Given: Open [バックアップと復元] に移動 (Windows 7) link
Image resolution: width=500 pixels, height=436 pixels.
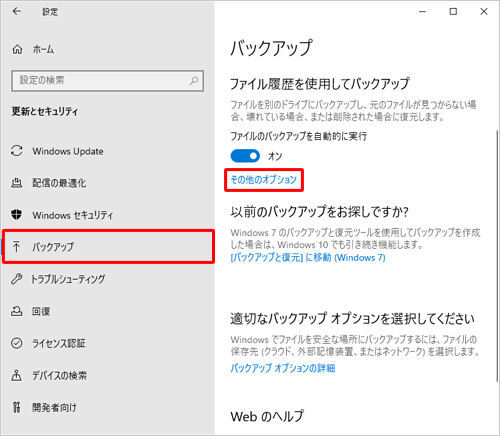Looking at the screenshot, I should 308,258.
